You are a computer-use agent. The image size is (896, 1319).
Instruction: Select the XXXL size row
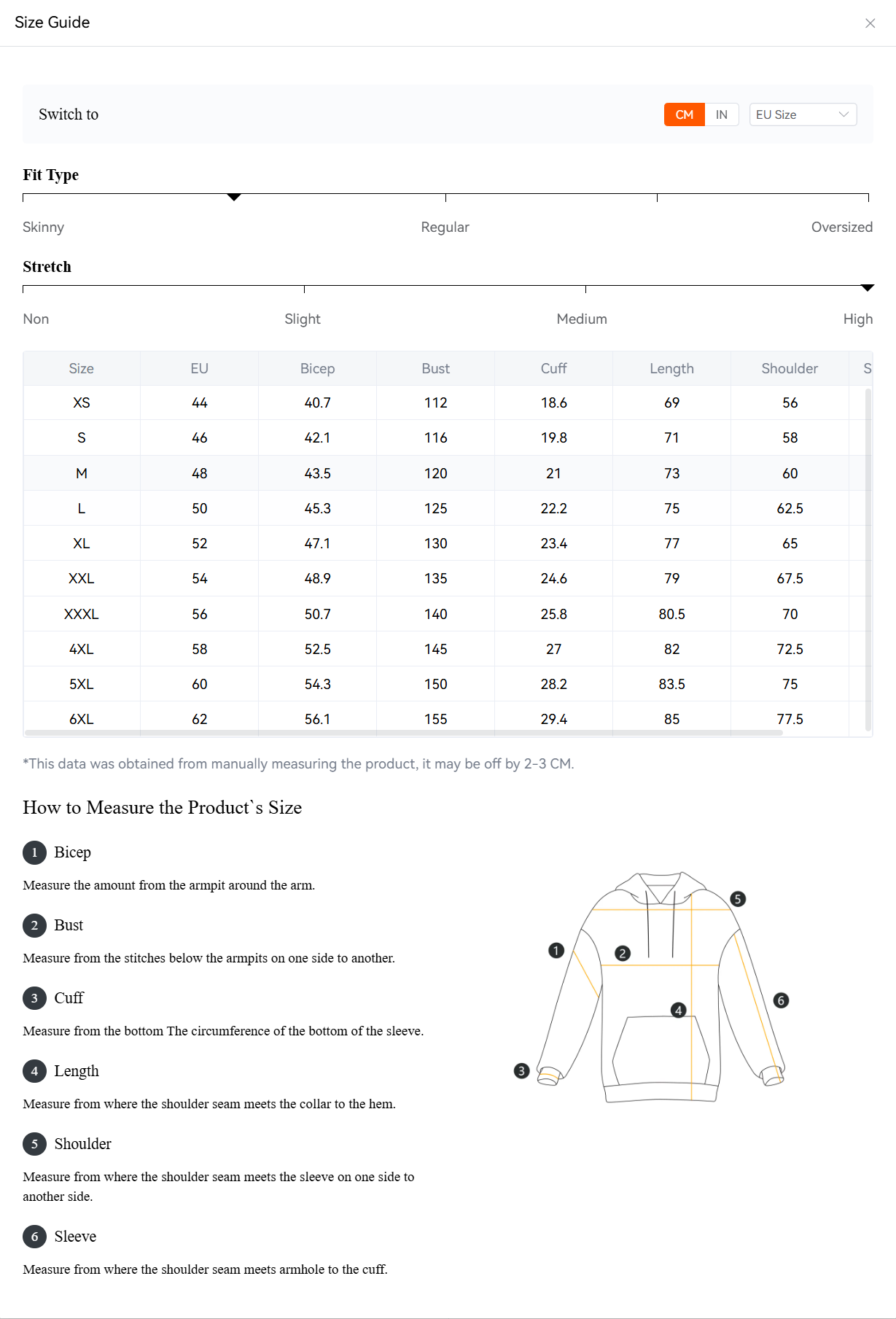pyautogui.click(x=82, y=614)
